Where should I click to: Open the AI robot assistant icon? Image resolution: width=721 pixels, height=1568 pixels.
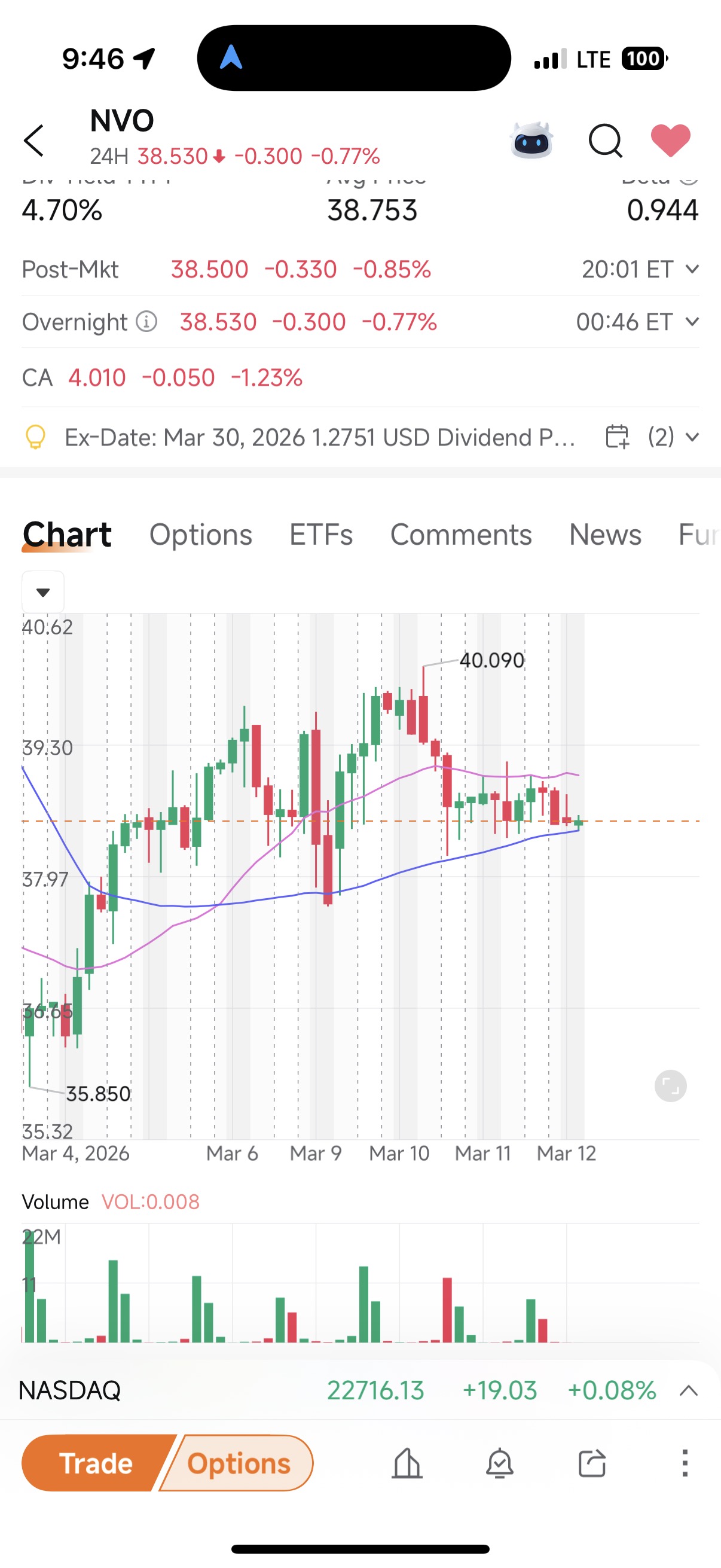click(531, 140)
